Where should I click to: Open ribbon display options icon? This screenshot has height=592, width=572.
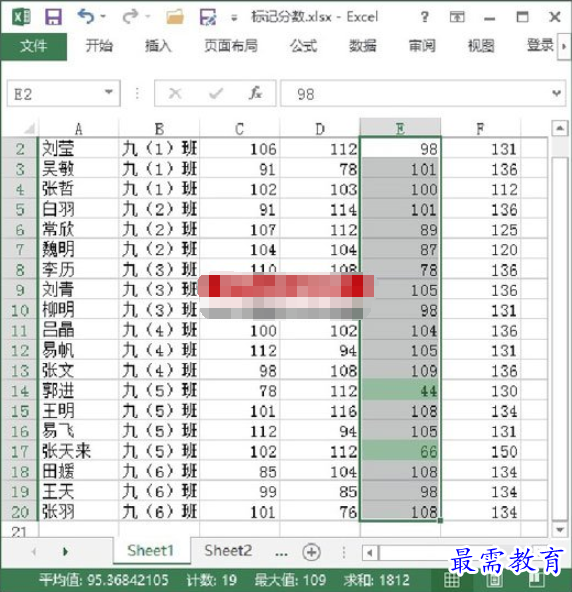click(x=457, y=17)
